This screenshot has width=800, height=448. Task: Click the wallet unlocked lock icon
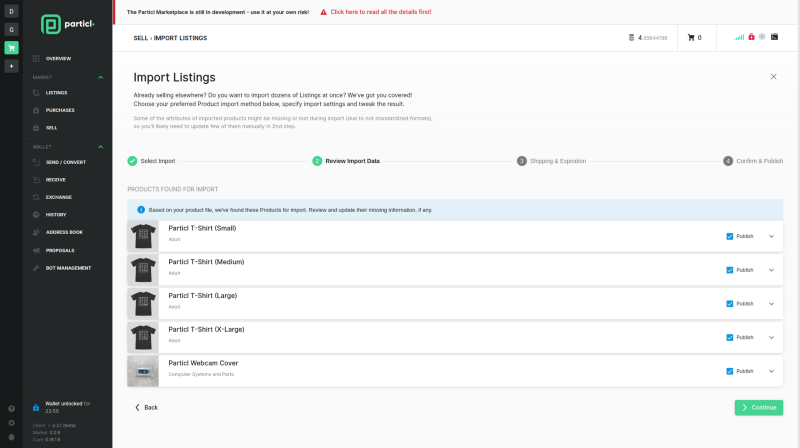[36, 407]
